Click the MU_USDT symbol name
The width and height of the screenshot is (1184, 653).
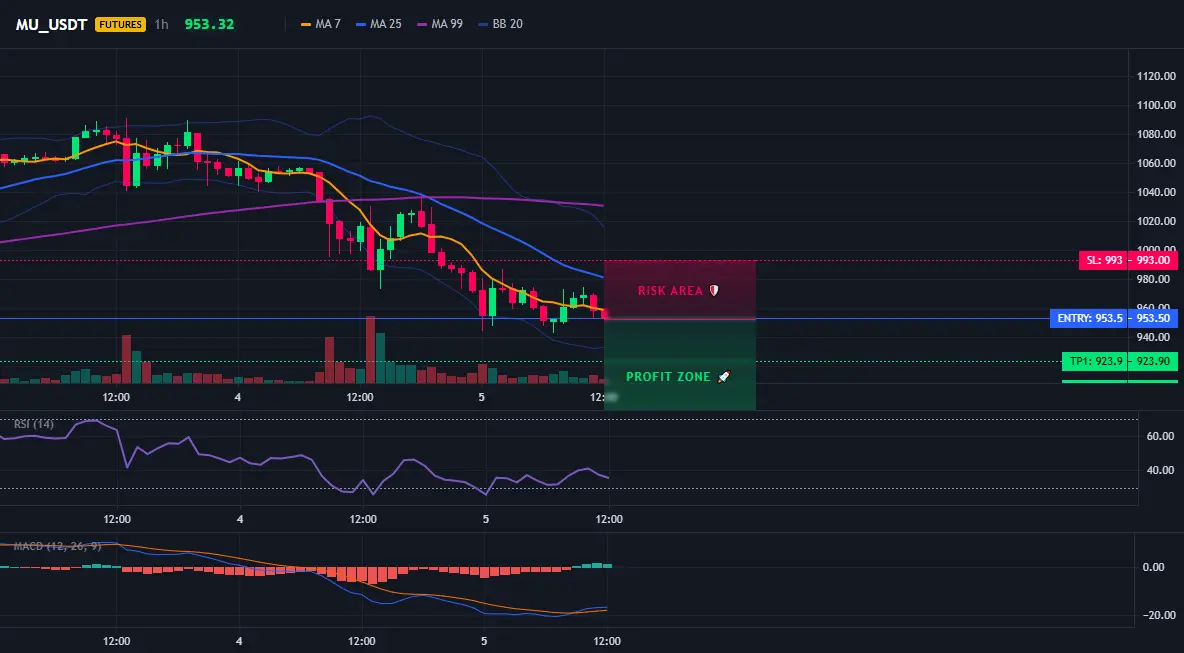51,24
